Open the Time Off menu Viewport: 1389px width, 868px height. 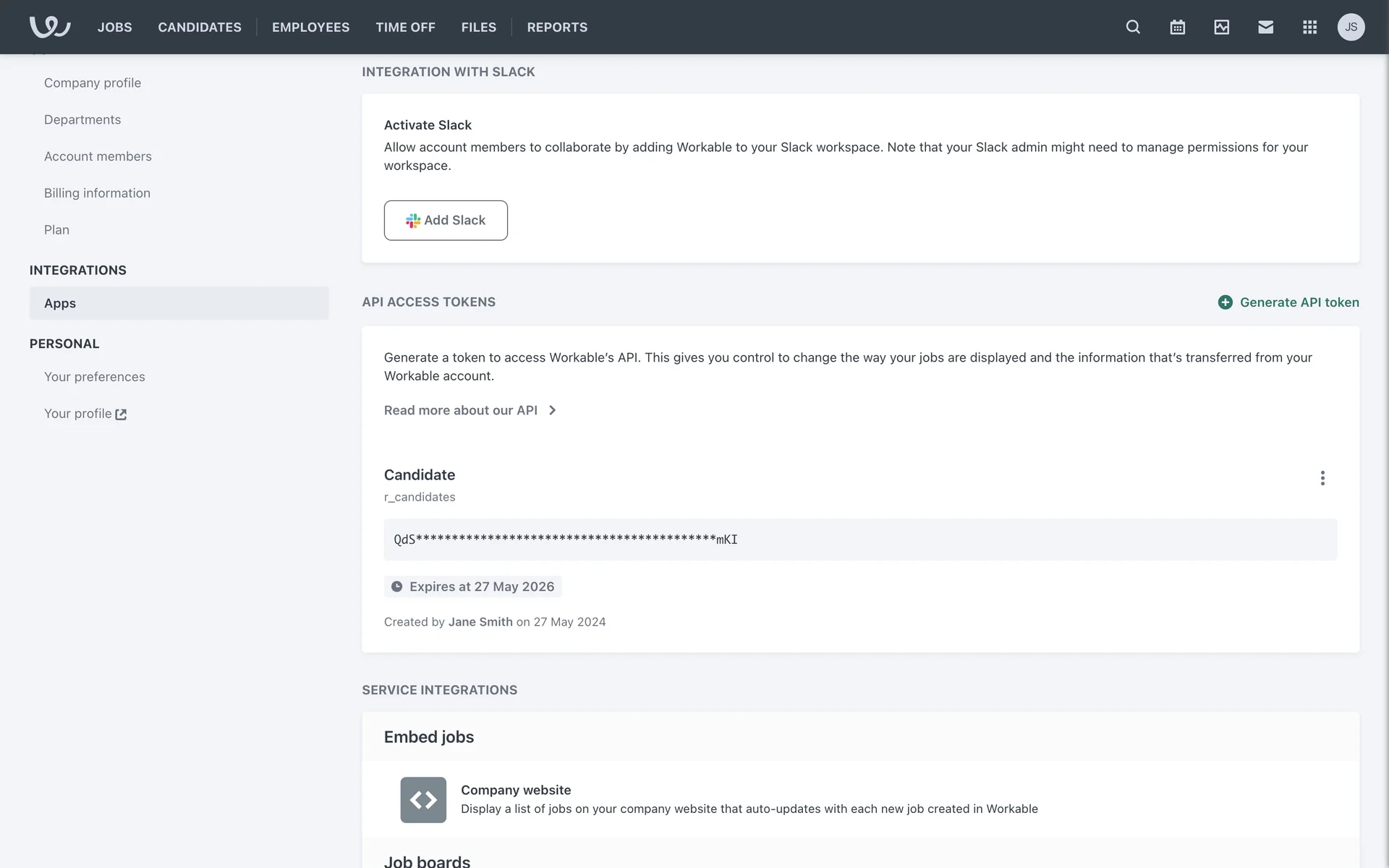pyautogui.click(x=405, y=27)
